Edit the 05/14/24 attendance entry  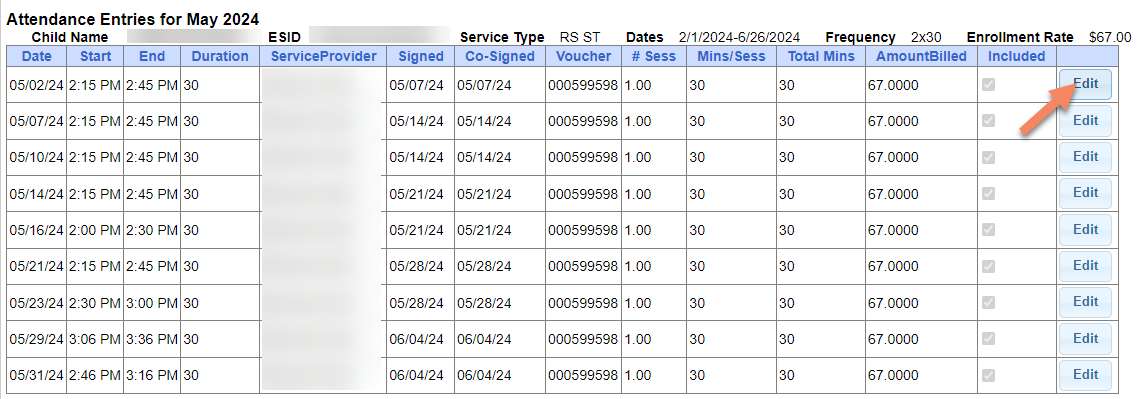pyautogui.click(x=1085, y=193)
